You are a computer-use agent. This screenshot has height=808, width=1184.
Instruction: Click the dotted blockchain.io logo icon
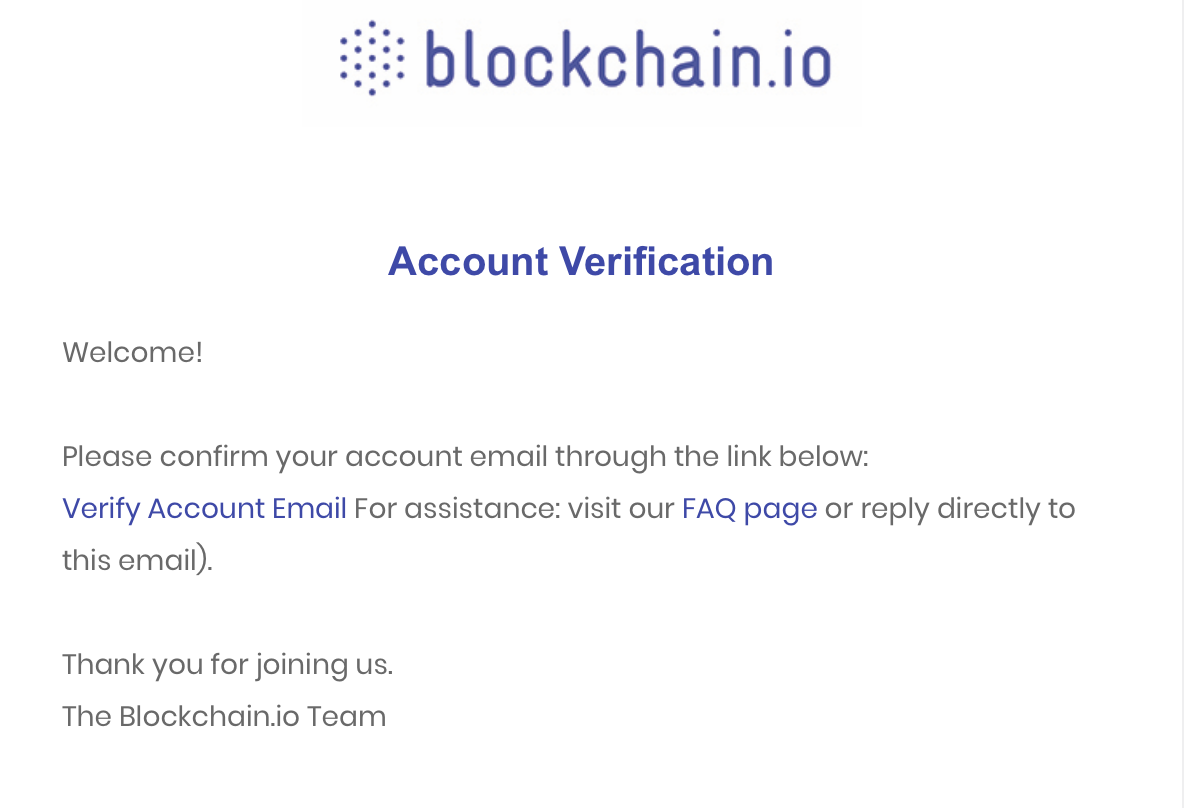point(372,58)
